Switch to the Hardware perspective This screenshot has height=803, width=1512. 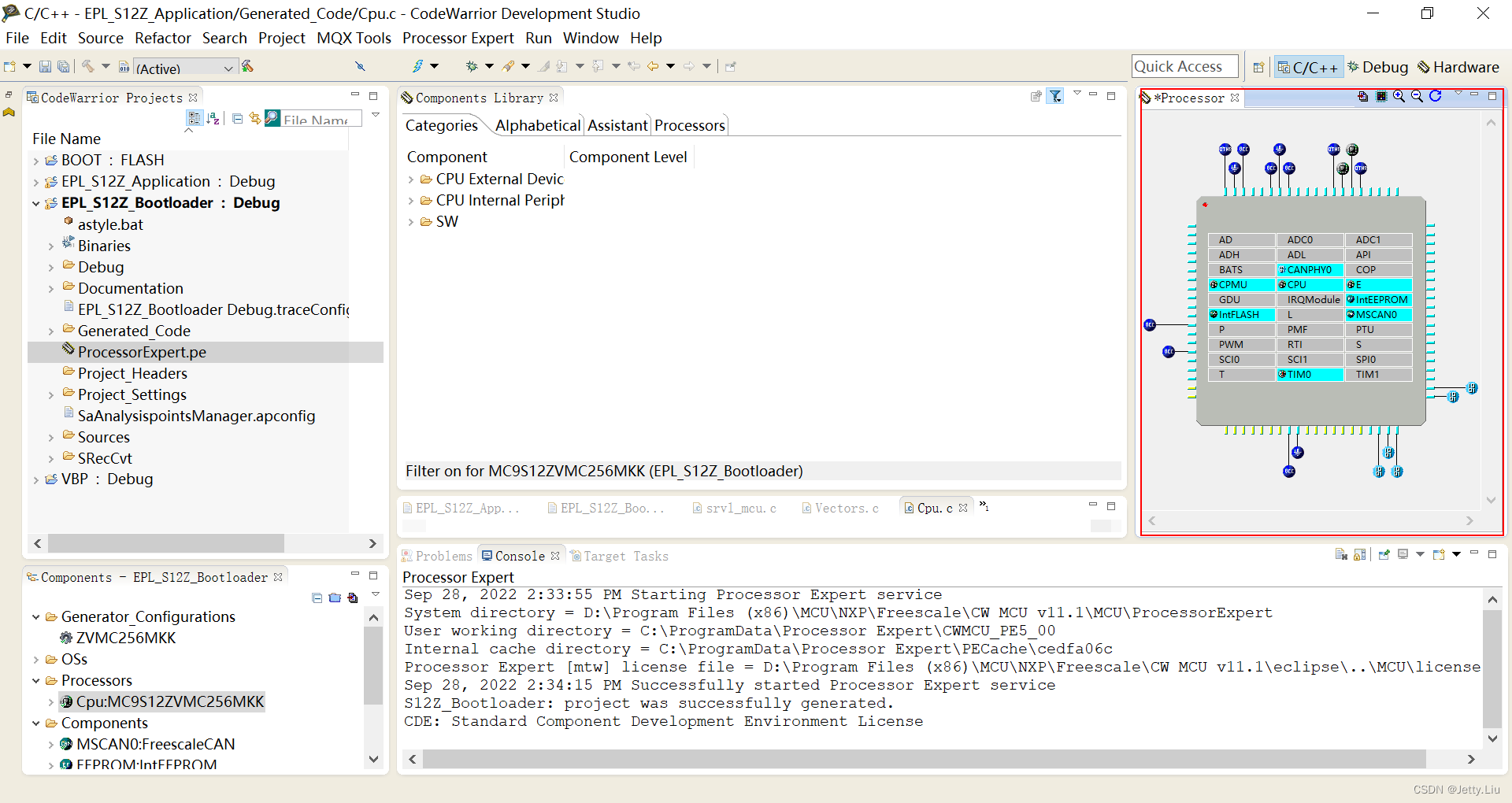point(1458,68)
